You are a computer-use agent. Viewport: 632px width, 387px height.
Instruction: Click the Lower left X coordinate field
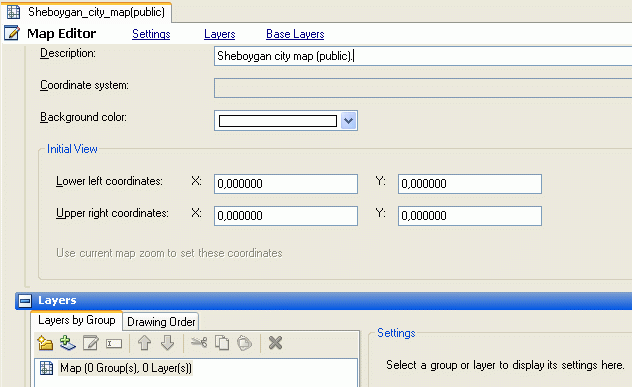pos(286,184)
